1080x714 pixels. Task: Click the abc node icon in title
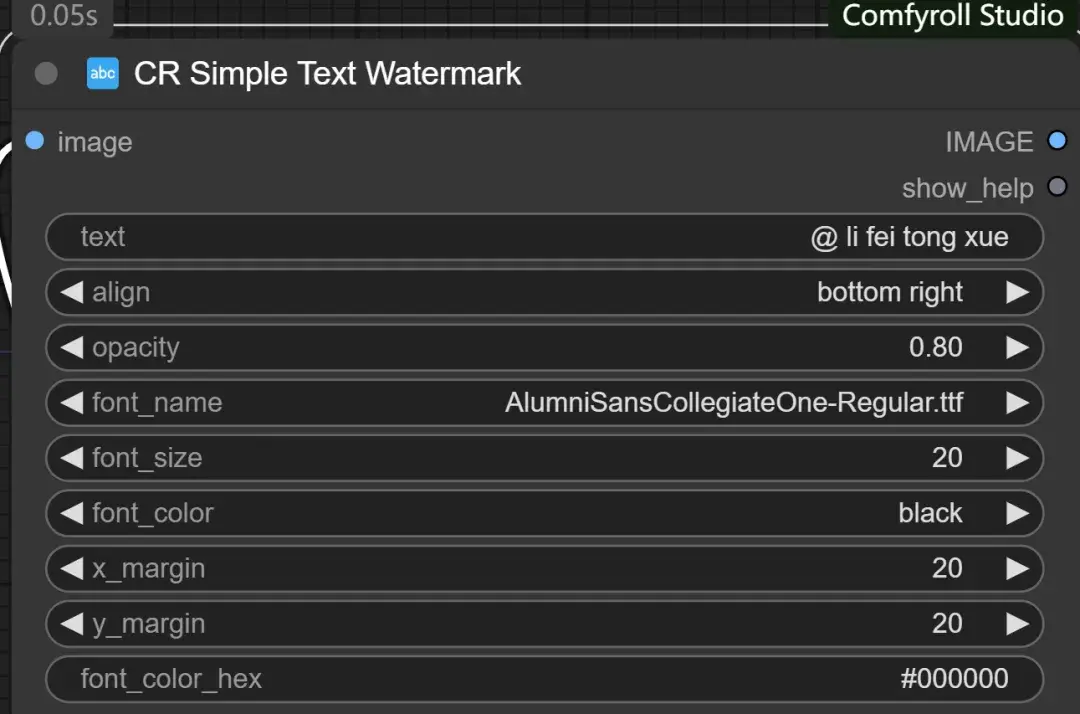tap(103, 73)
